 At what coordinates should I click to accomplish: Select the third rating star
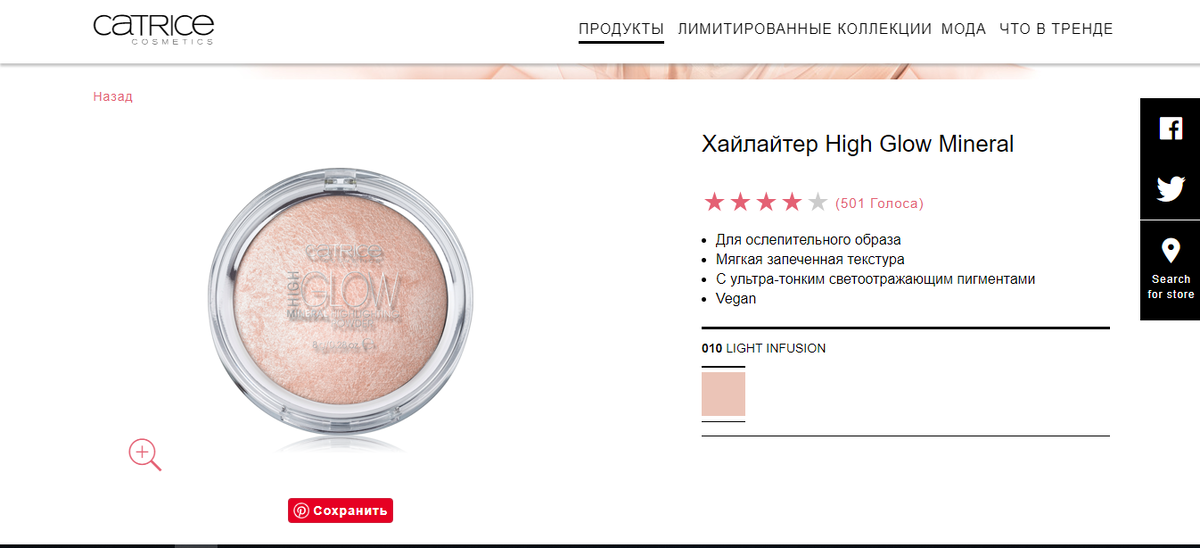(766, 203)
